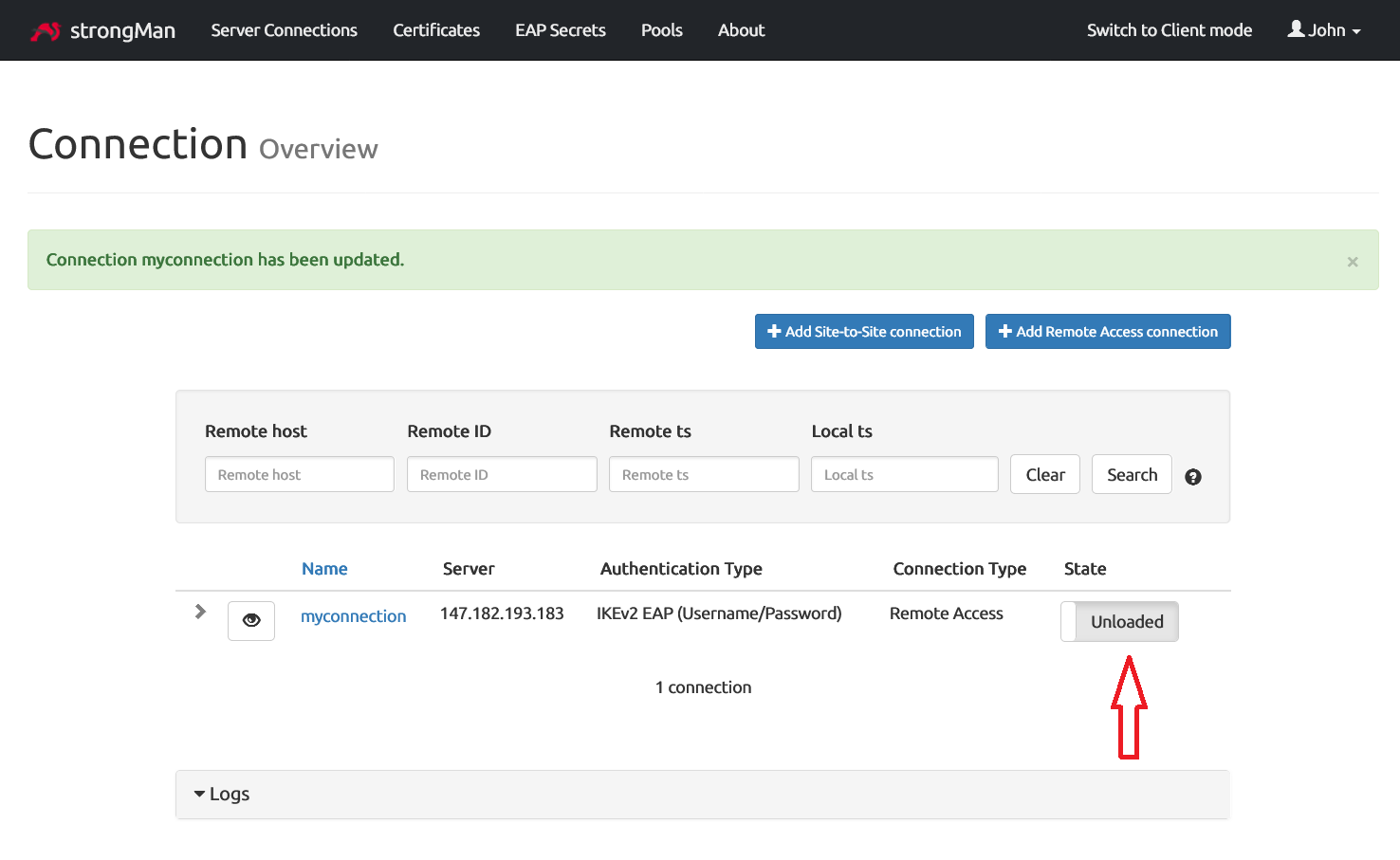Open the myconnection link
1400x860 pixels.
(x=353, y=615)
